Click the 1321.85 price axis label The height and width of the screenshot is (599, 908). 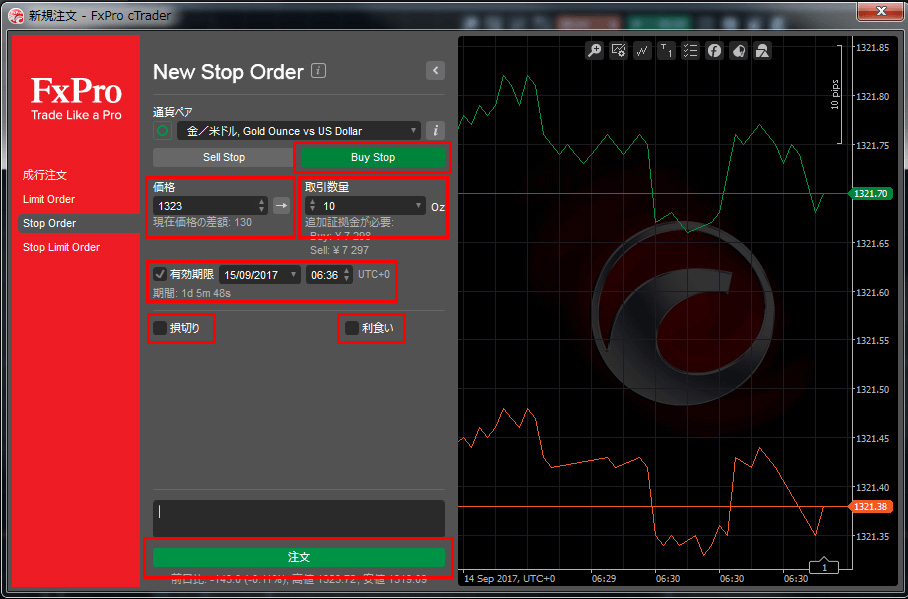[x=872, y=48]
